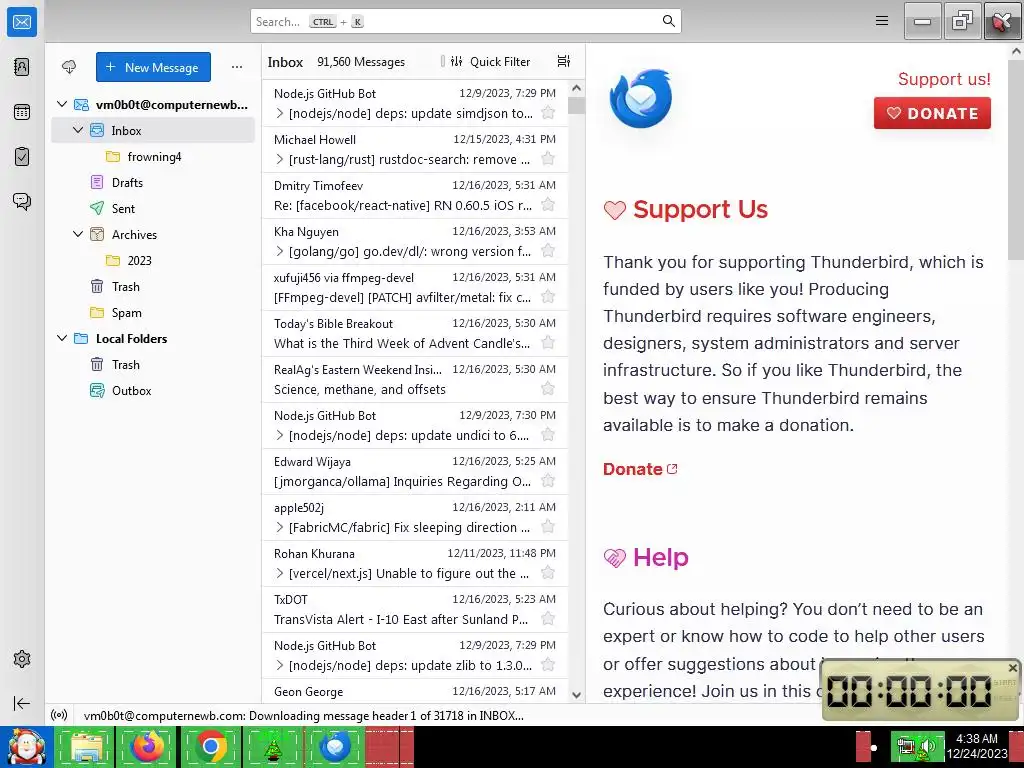1024x768 pixels.
Task: Collapse the Local Folders tree
Action: (62, 338)
